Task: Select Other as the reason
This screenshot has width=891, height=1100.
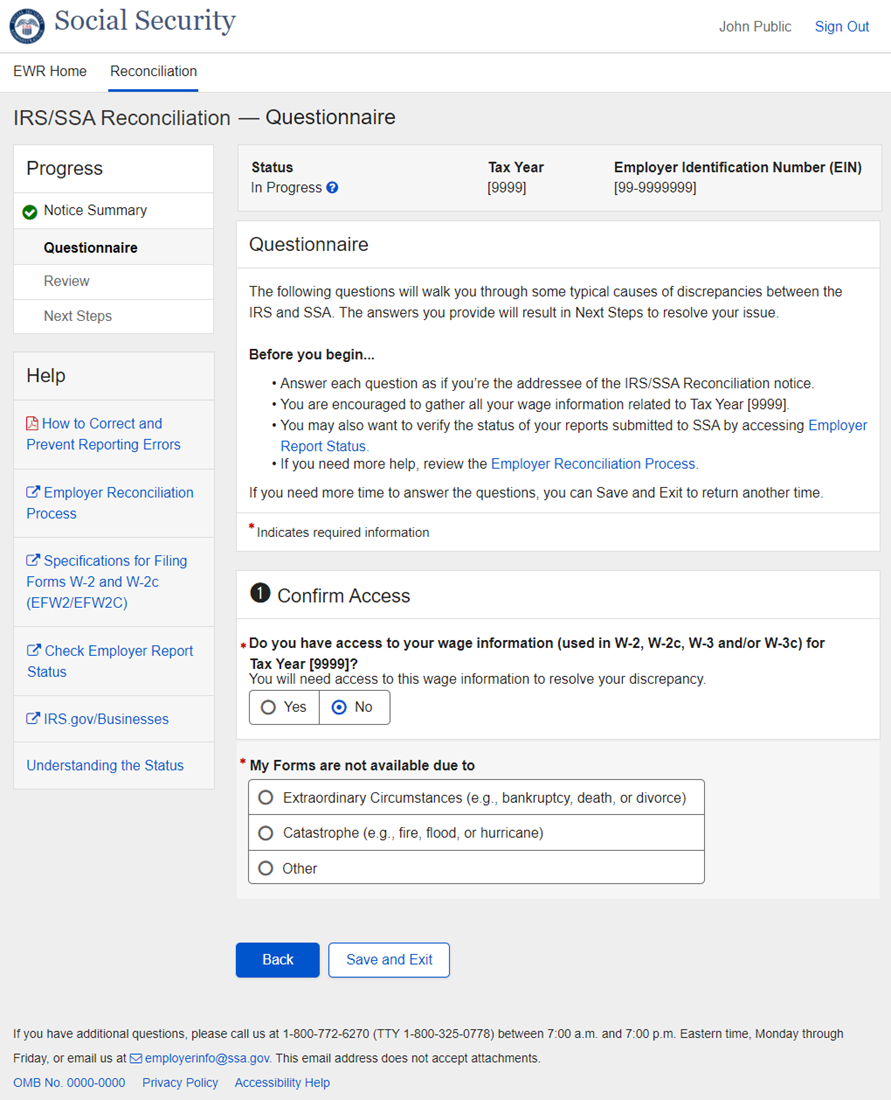Action: coord(266,869)
